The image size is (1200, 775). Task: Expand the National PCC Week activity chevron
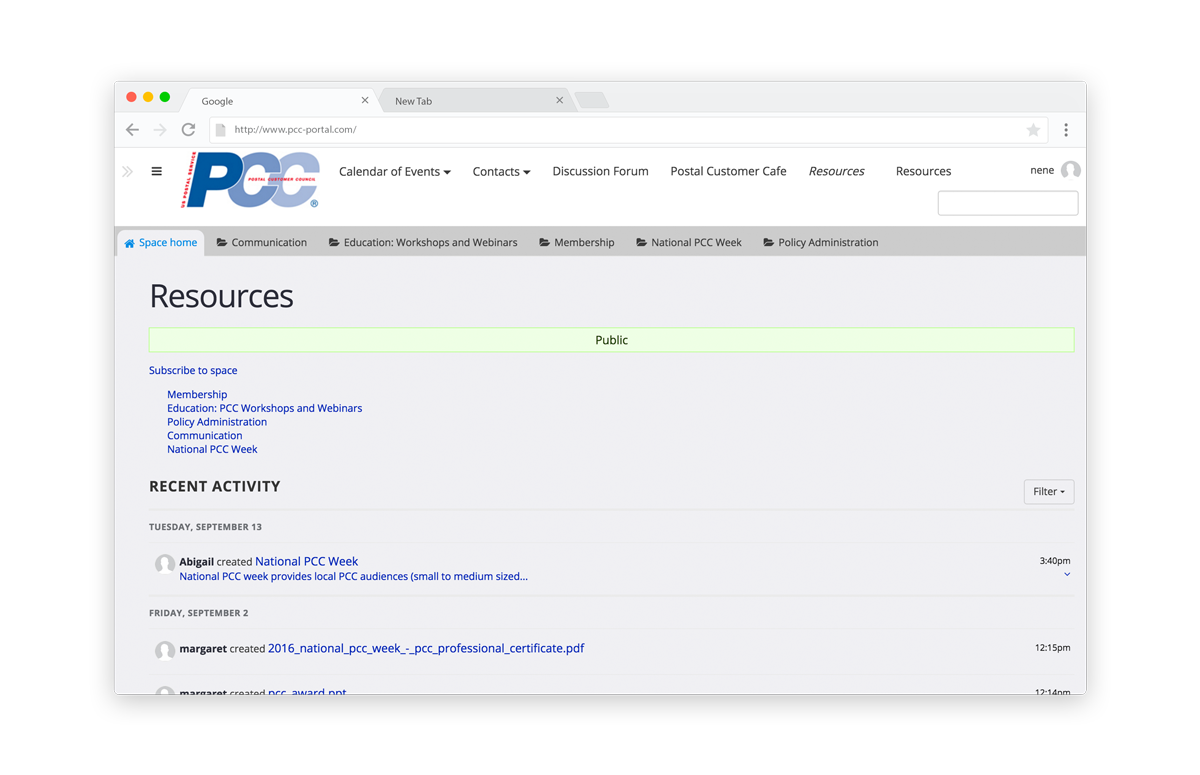coord(1067,575)
